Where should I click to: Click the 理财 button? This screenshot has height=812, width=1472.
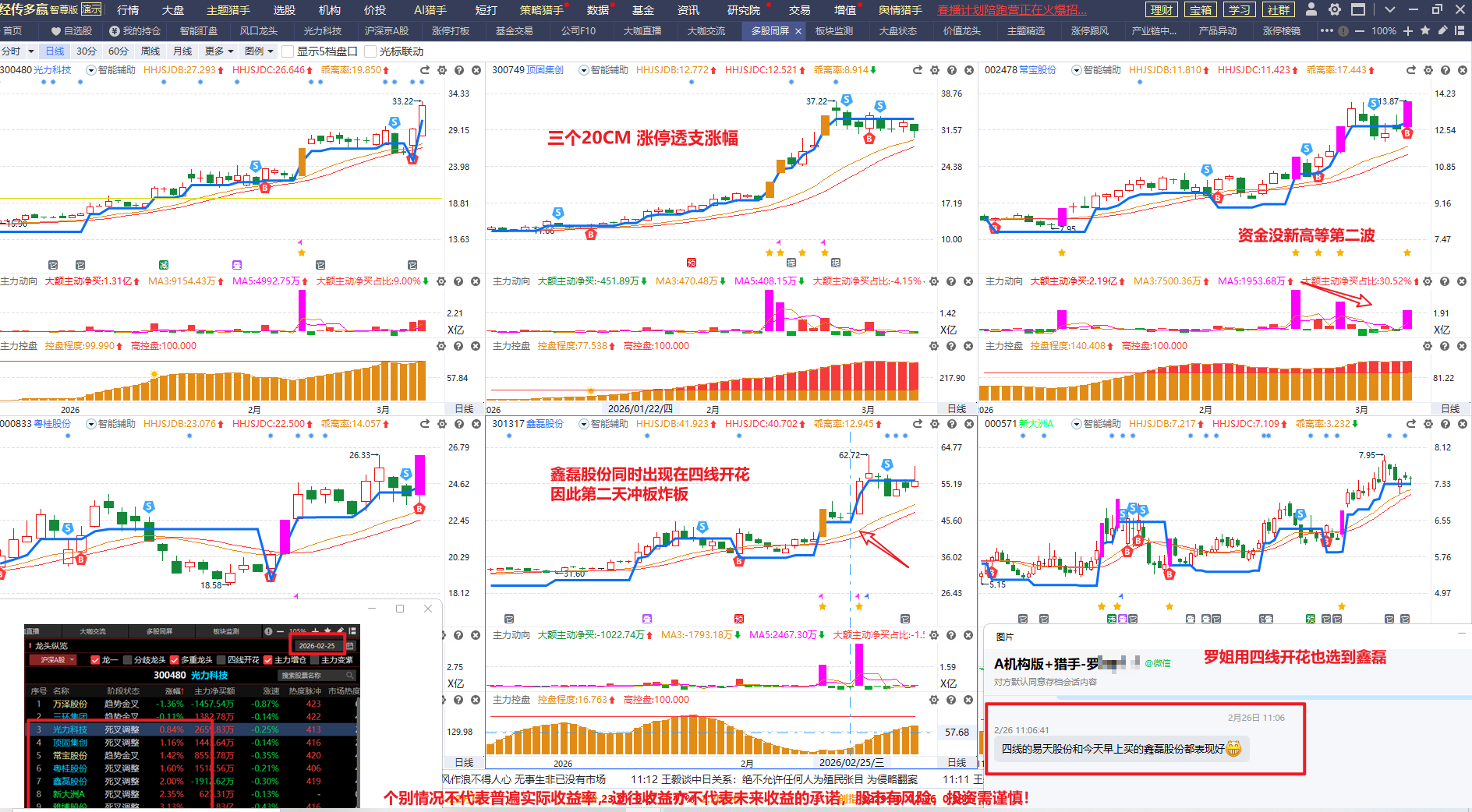(x=1162, y=9)
